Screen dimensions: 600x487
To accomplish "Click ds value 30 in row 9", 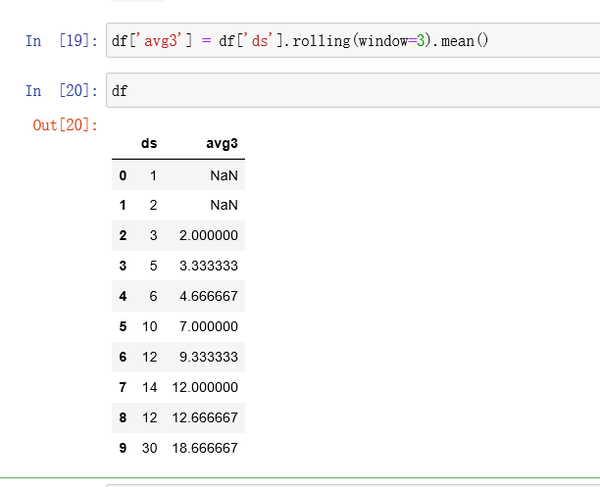I will click(x=150, y=448).
